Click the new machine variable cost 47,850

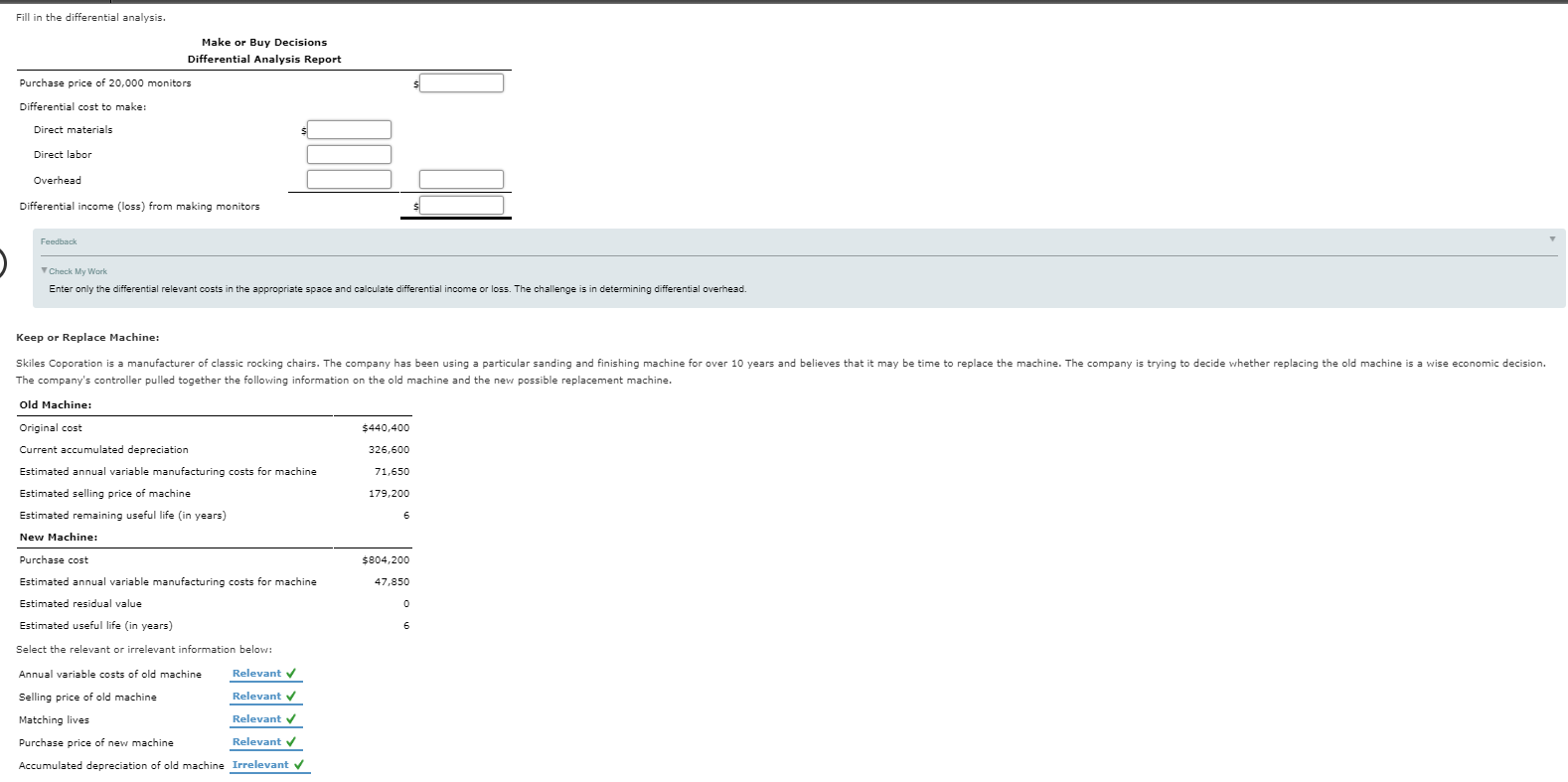coord(392,582)
